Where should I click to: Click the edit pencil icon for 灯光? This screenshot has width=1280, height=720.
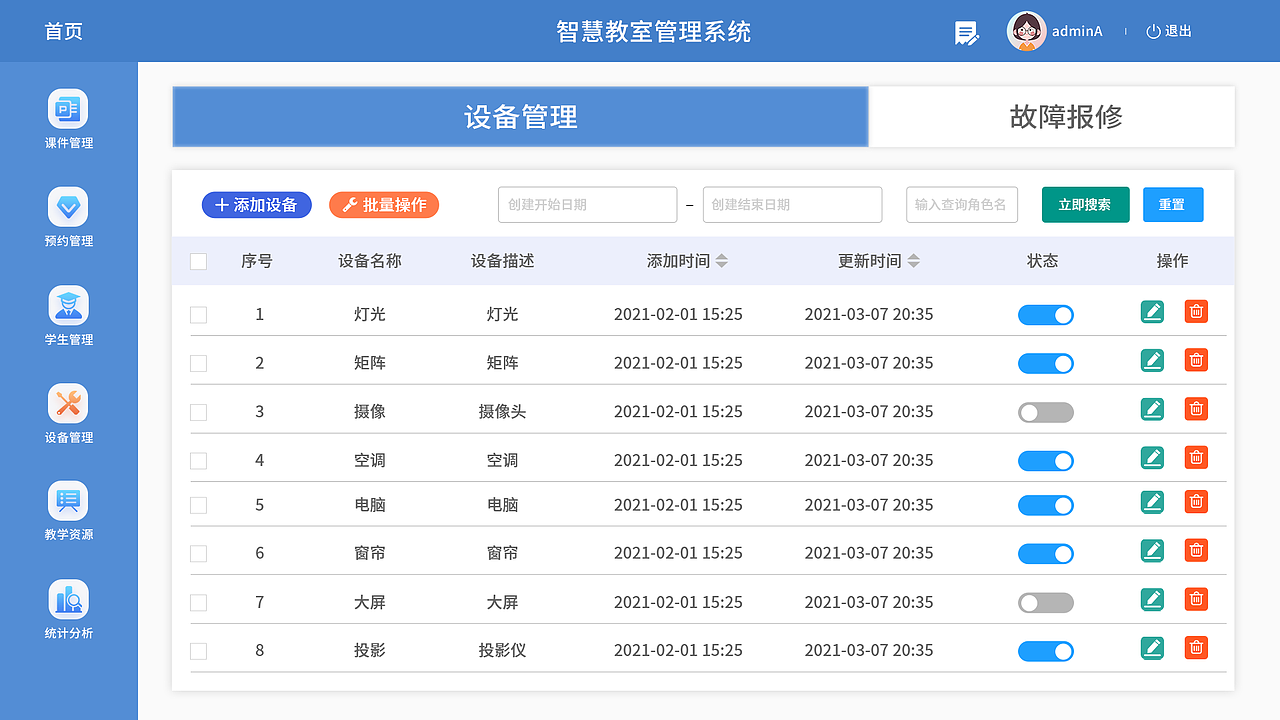pos(1152,312)
